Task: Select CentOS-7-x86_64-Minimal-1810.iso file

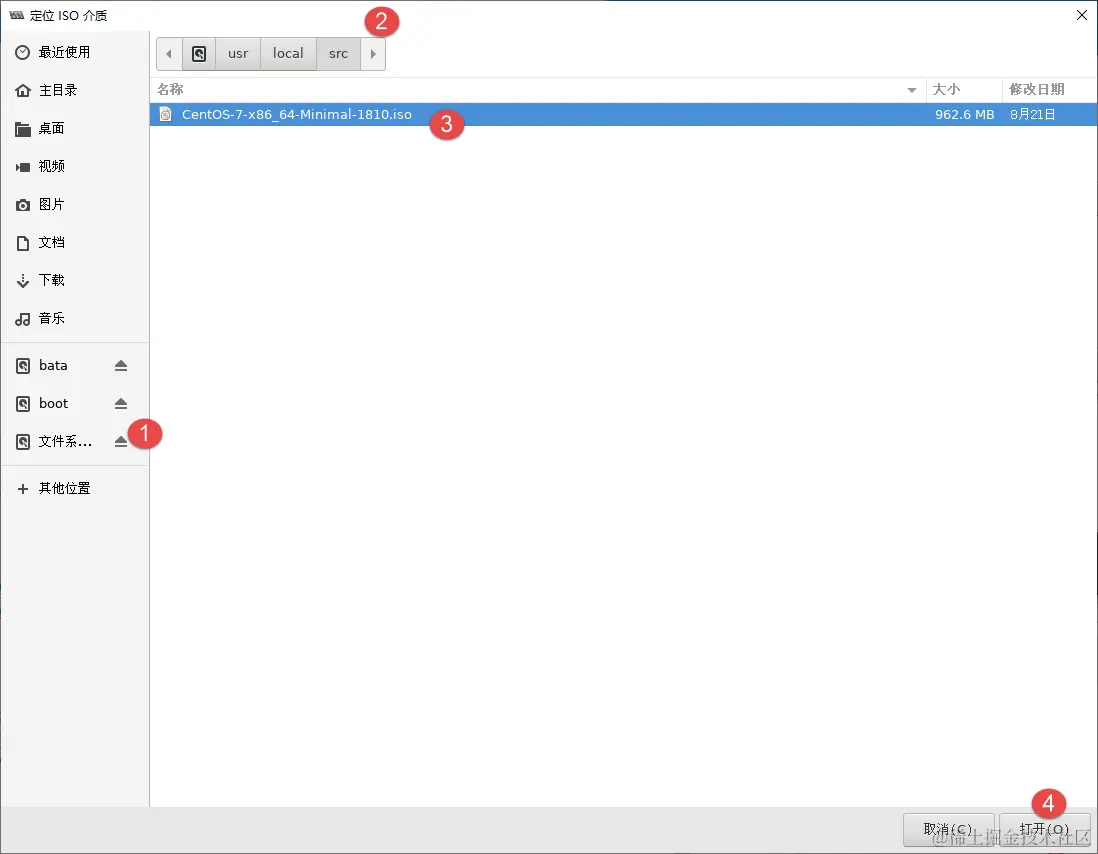Action: (x=623, y=115)
